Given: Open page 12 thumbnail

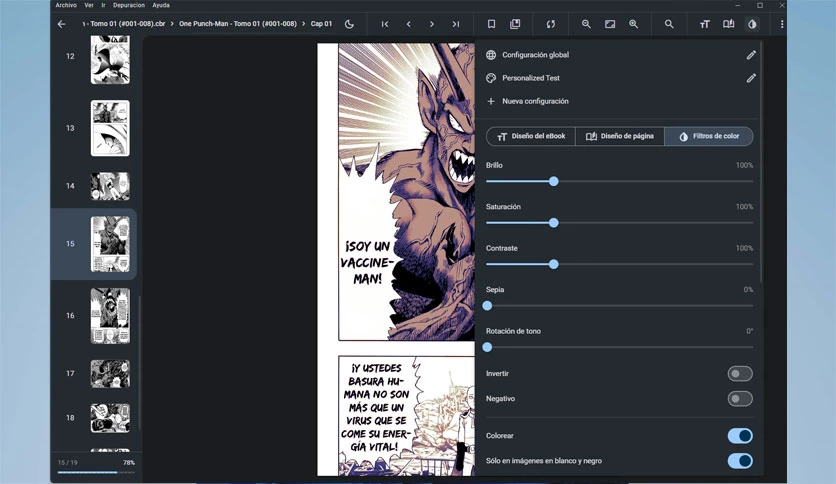Looking at the screenshot, I should pyautogui.click(x=110, y=60).
